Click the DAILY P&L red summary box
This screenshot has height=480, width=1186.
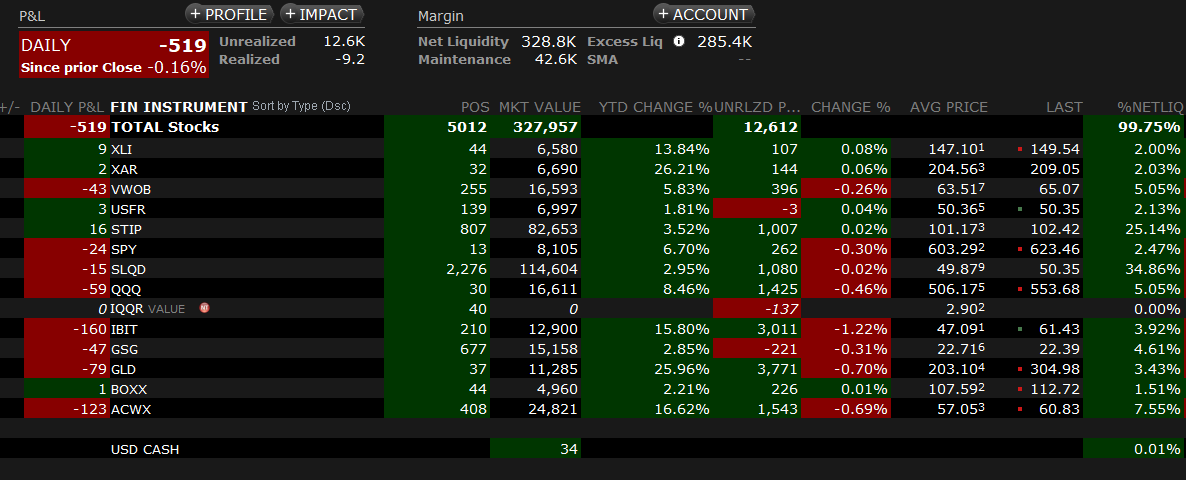tap(113, 54)
